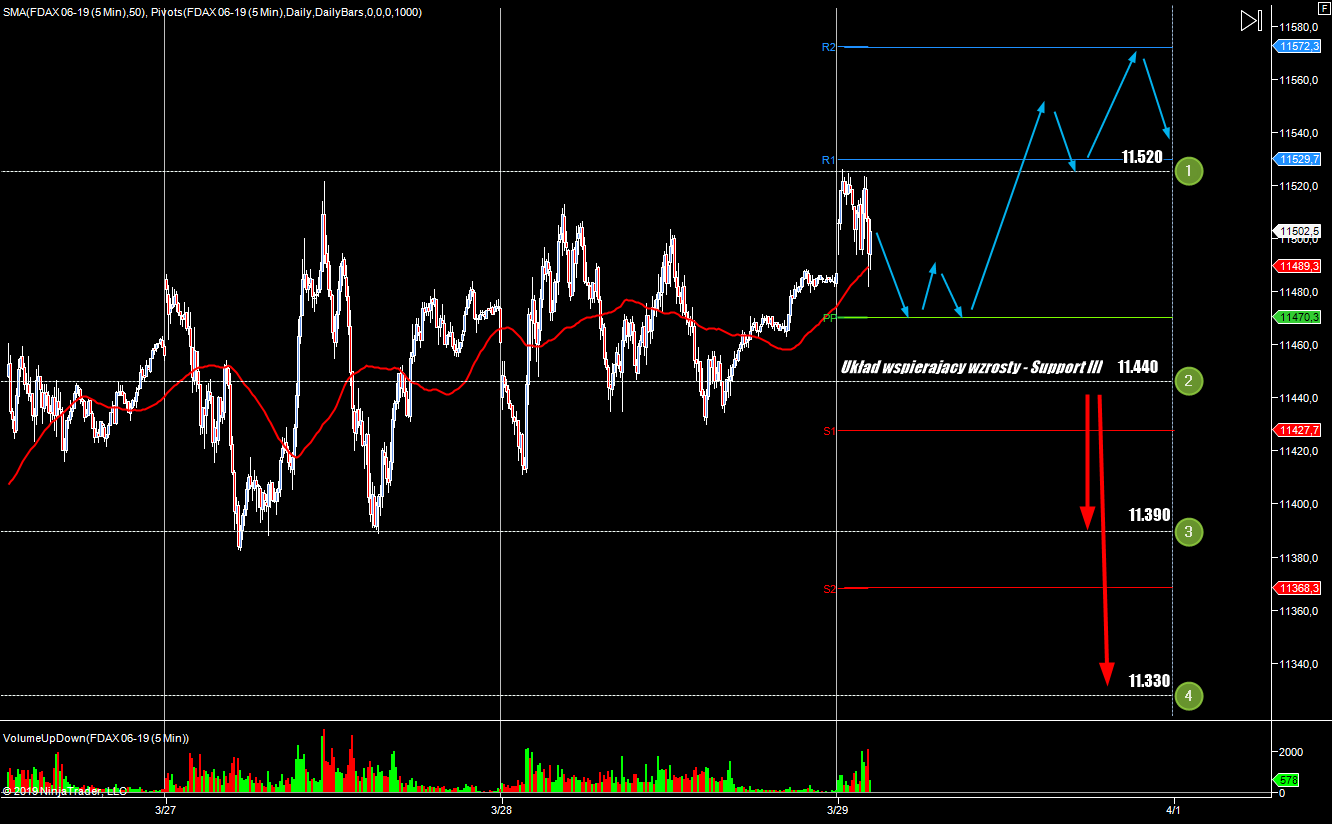The image size is (1332, 824).
Task: Select green circle marker number 2
Action: [1188, 380]
